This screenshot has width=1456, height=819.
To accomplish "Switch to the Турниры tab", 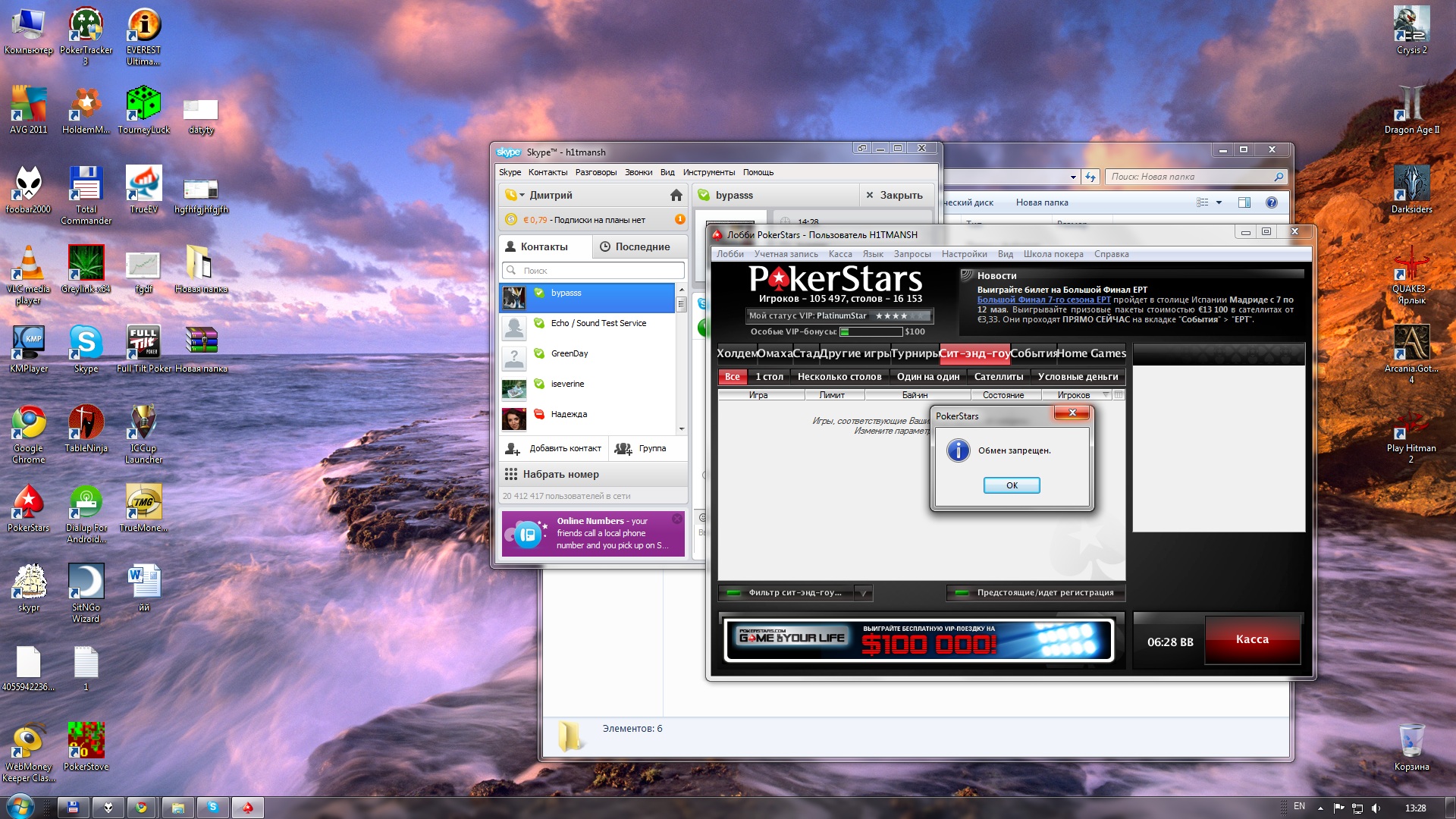I will pyautogui.click(x=915, y=353).
